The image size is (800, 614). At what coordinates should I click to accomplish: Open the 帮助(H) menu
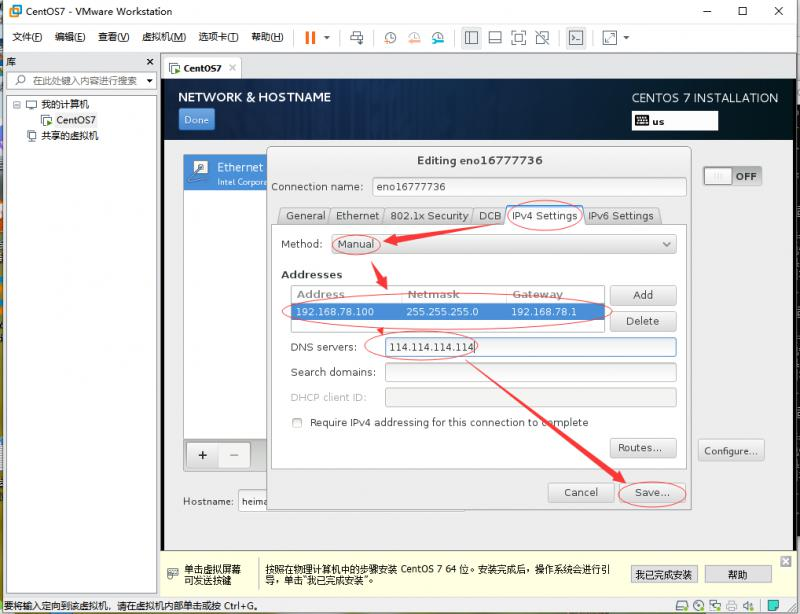tap(267, 37)
